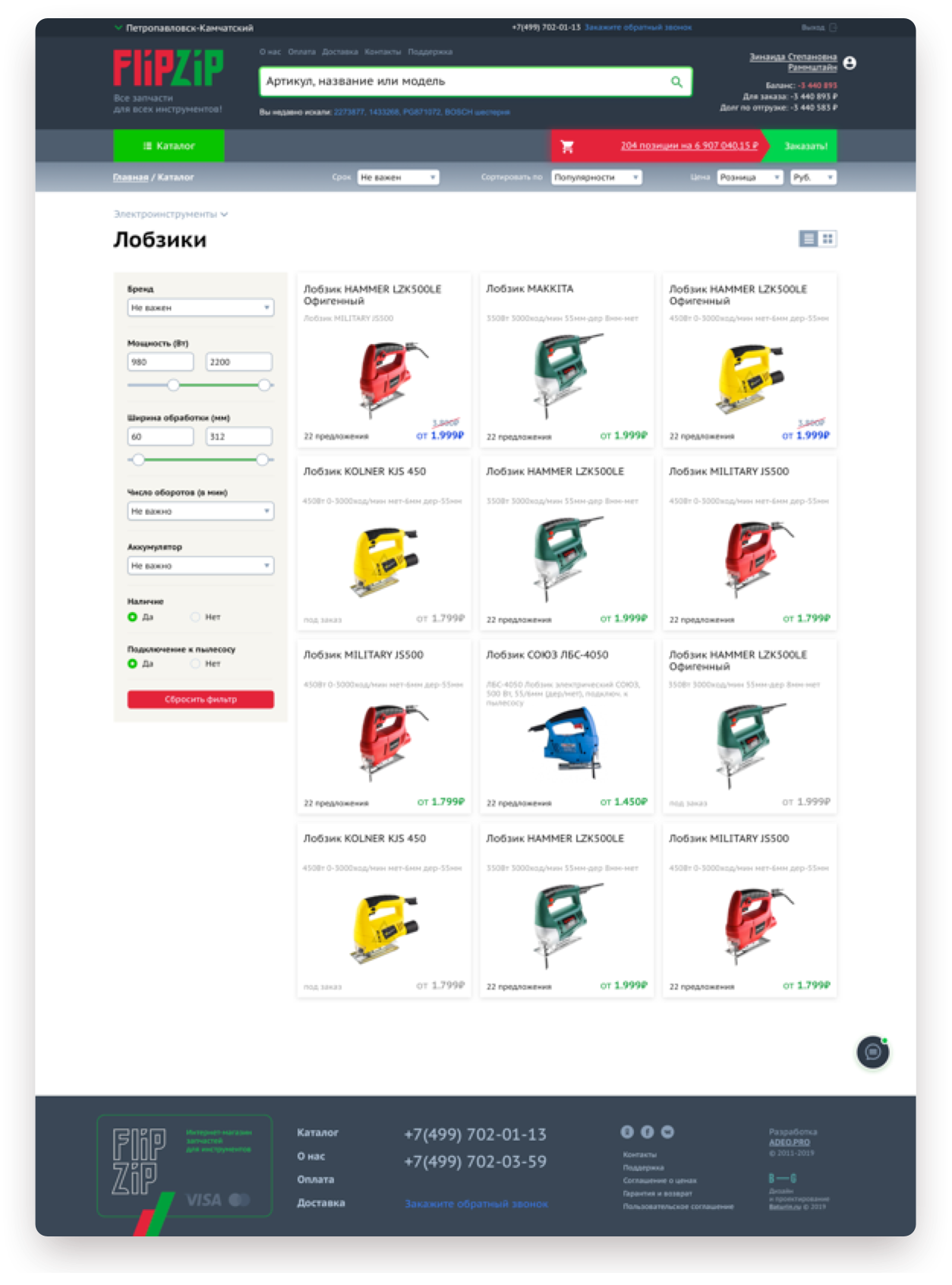The image size is (952, 1285).
Task: Open Каталог in the footer menu
Action: tap(317, 1132)
